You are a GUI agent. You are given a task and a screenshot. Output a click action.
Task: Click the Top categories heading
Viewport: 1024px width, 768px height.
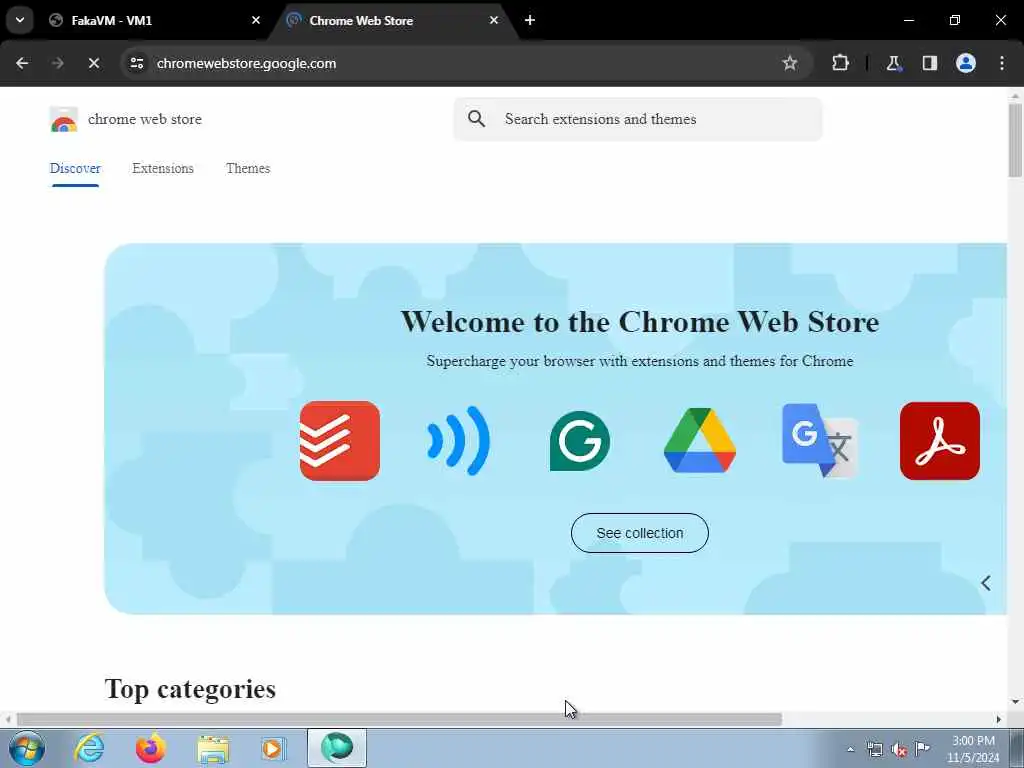[190, 689]
